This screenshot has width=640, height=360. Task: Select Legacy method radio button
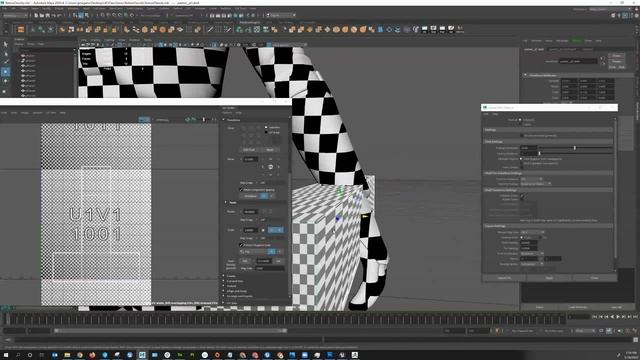[x=520, y=124]
